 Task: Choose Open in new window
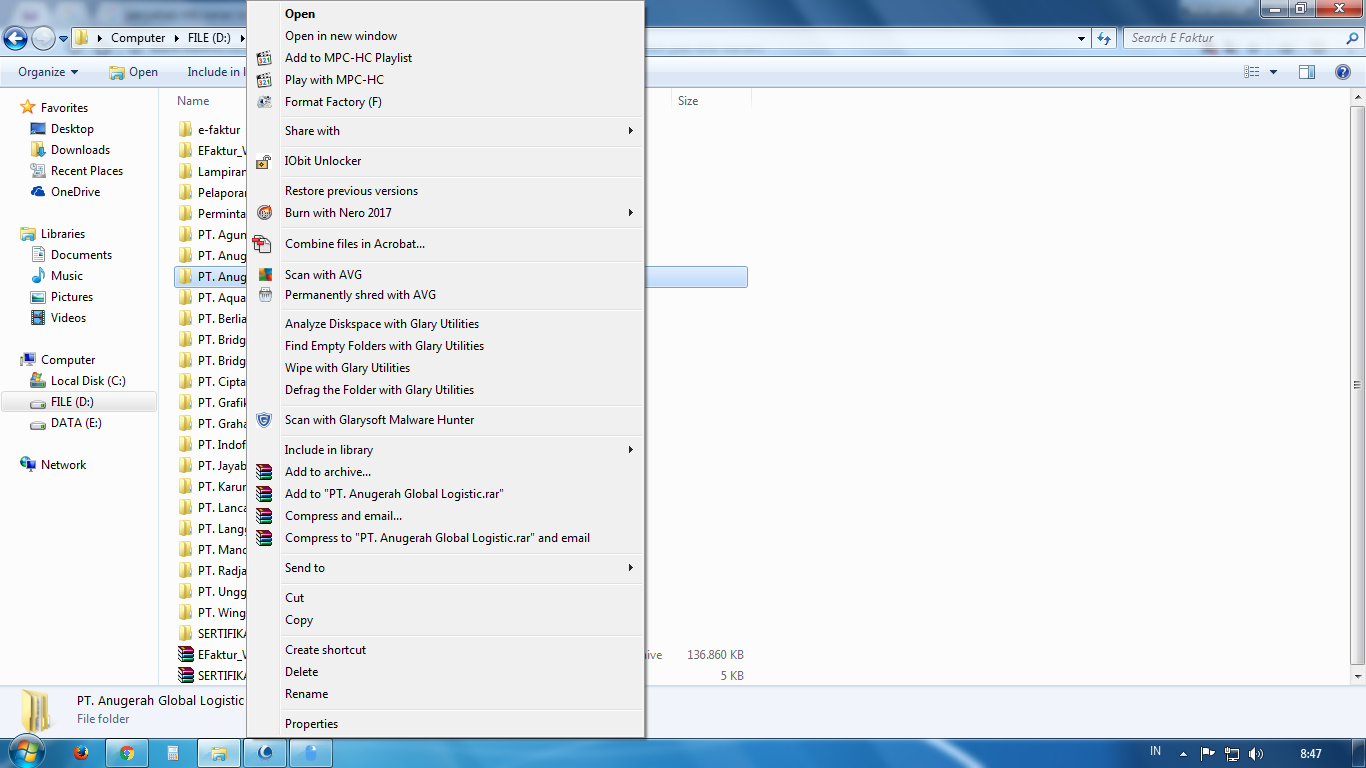click(x=341, y=36)
